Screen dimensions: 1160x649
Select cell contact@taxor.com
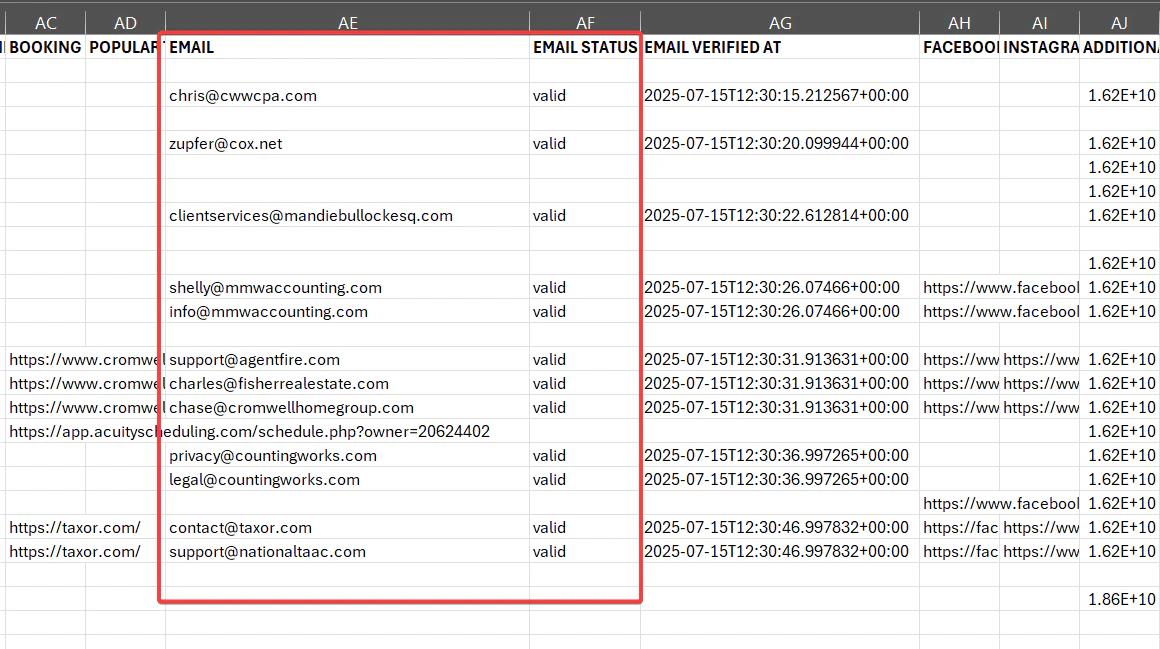pos(348,528)
